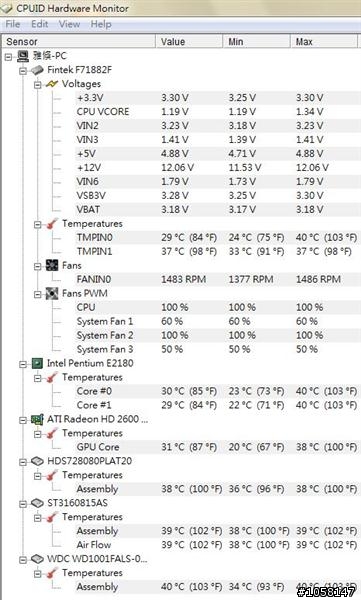Click the Value column header
The image size is (361, 600).
tap(189, 41)
